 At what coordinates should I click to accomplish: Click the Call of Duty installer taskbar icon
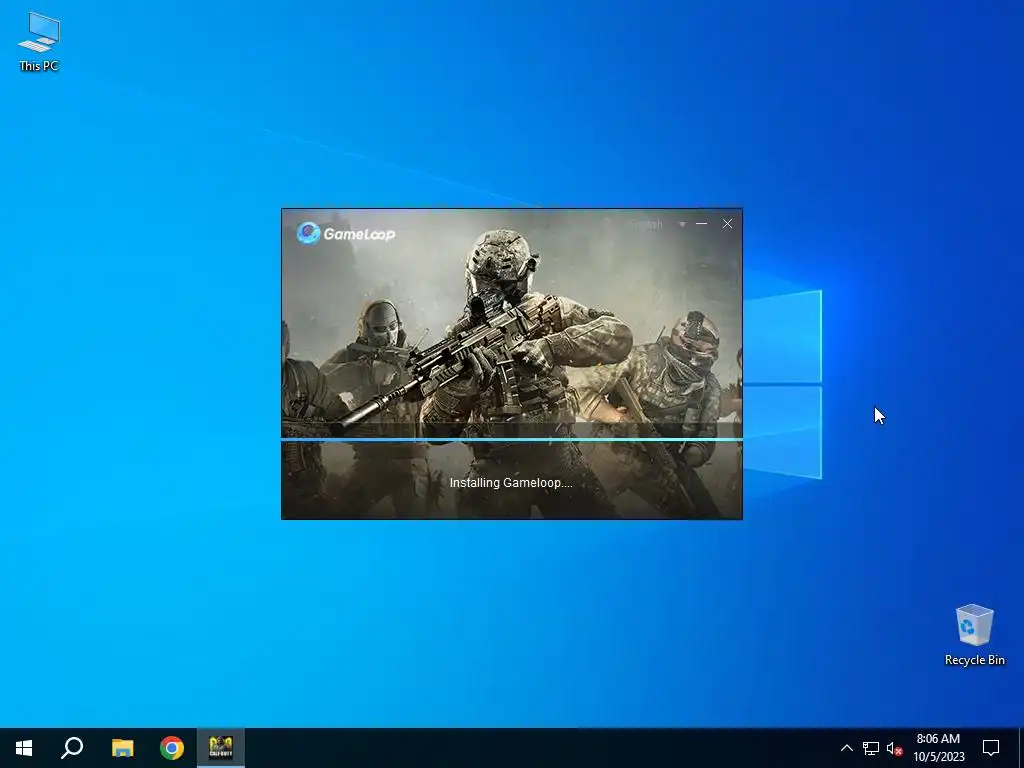pyautogui.click(x=221, y=748)
